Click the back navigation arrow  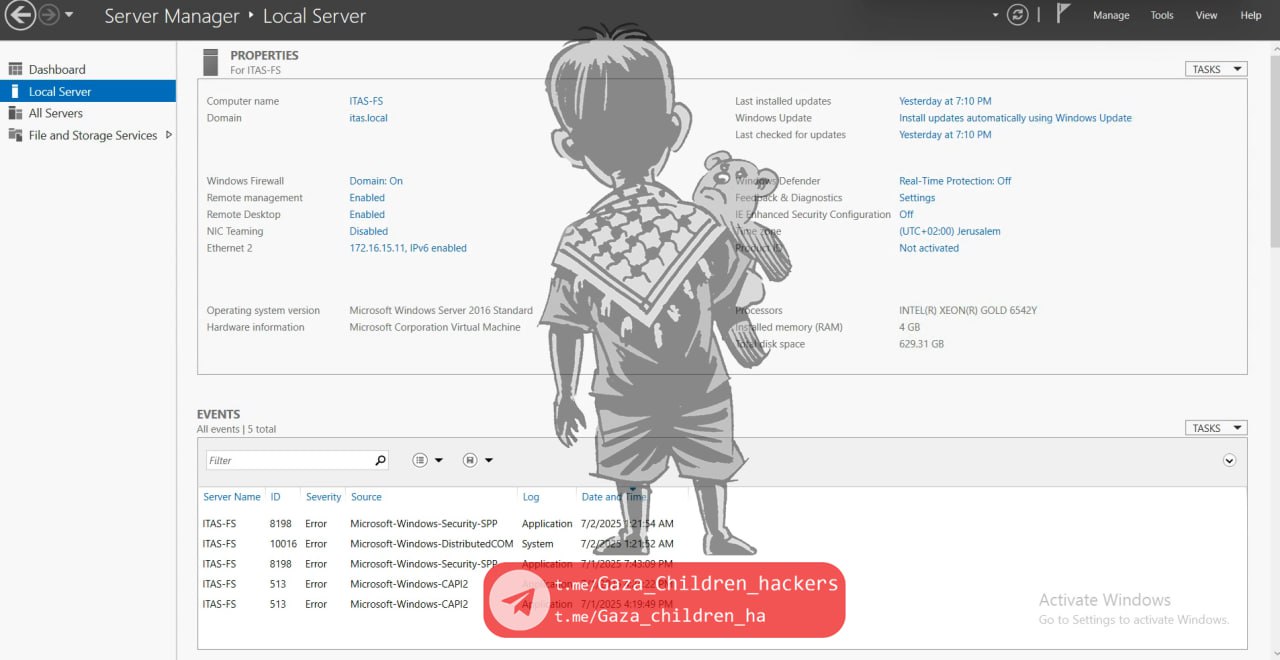20,15
